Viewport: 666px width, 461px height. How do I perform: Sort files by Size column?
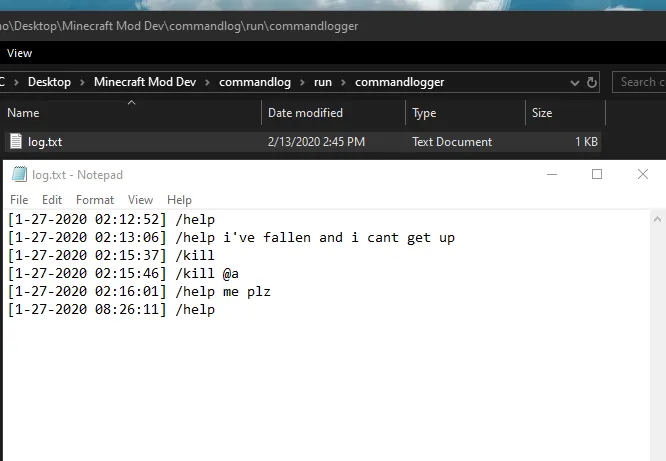pos(565,113)
